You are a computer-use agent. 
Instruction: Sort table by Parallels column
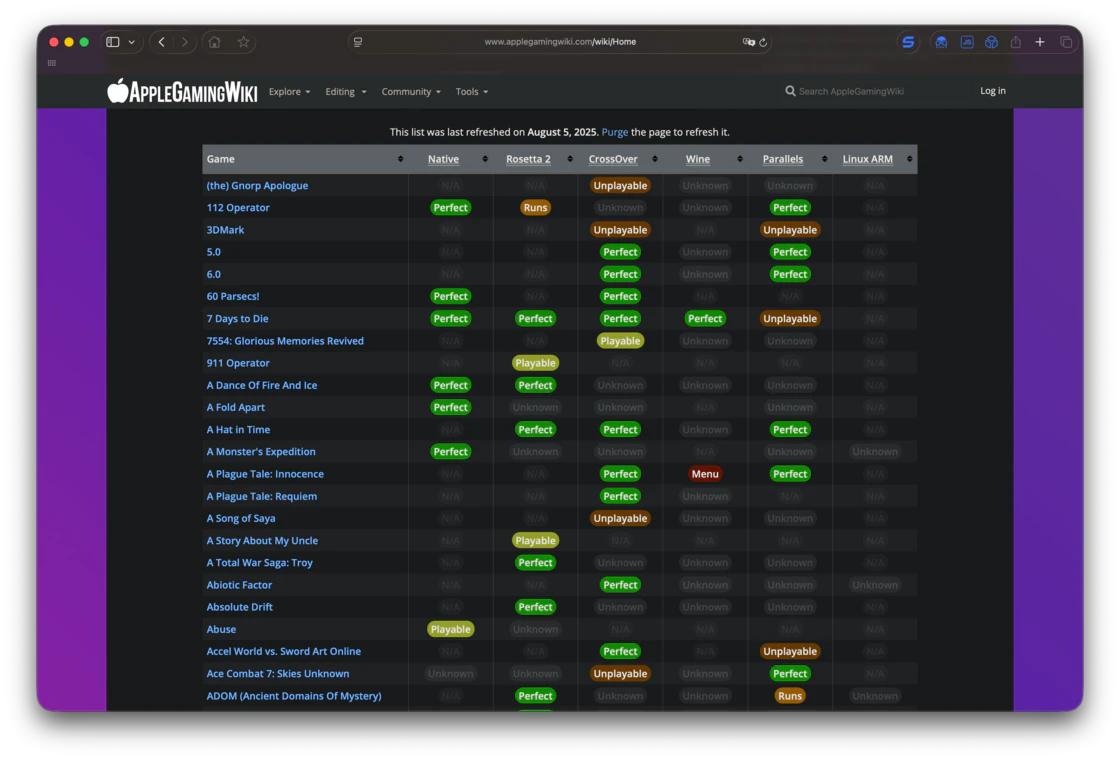[x=782, y=159]
